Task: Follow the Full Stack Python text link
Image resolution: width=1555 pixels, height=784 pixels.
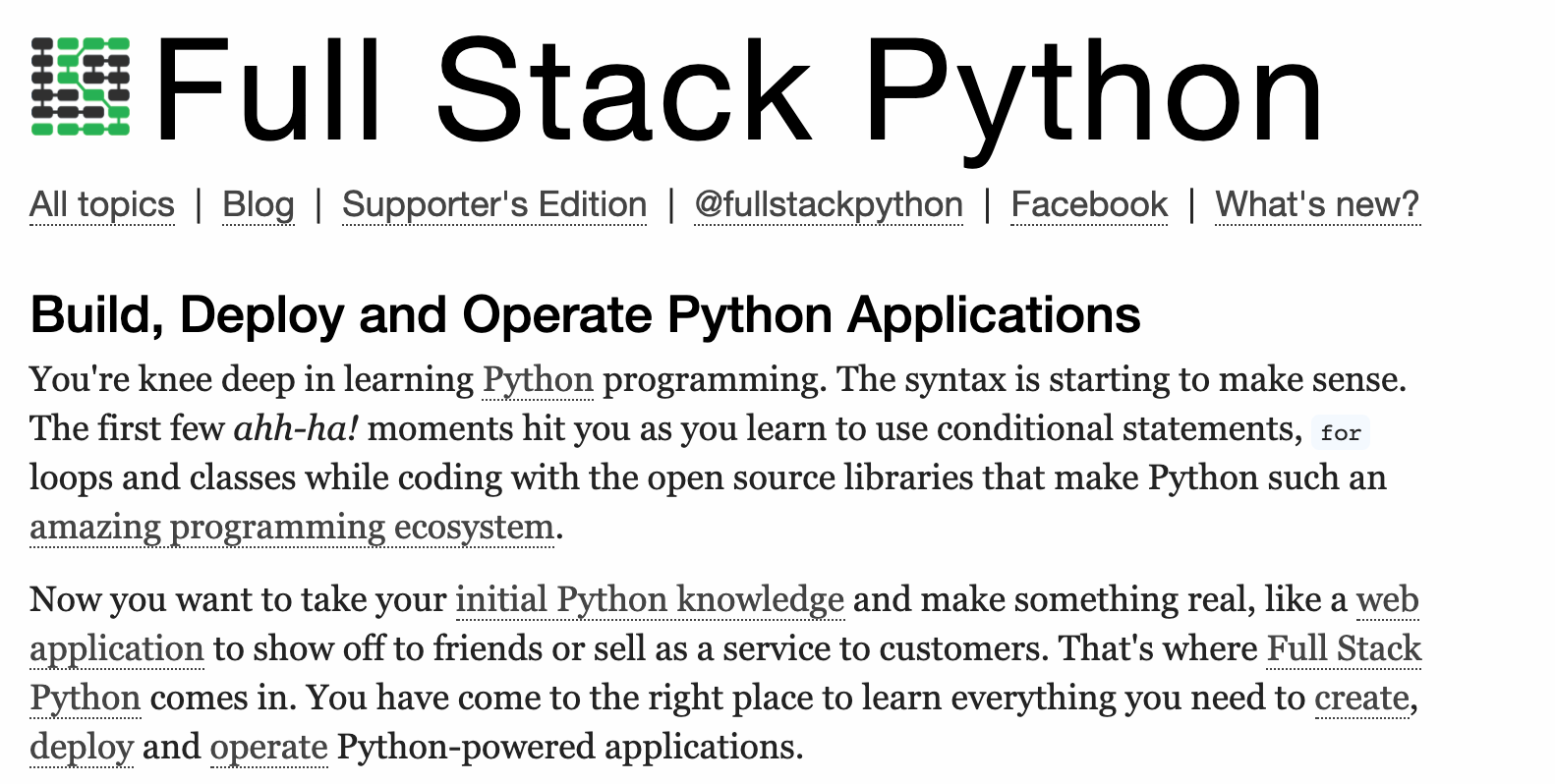Action: coord(1344,649)
